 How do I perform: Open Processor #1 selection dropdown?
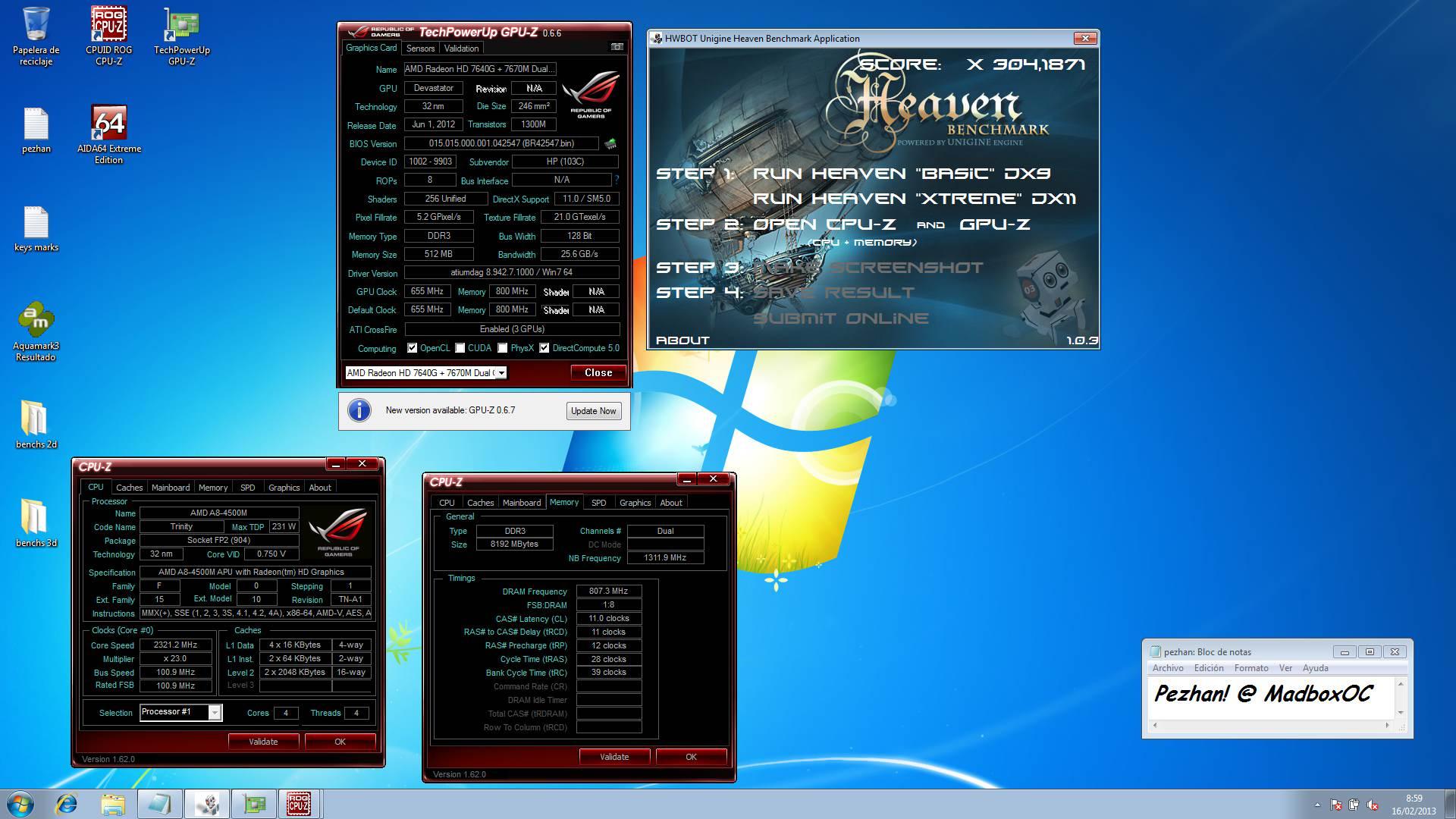point(180,712)
